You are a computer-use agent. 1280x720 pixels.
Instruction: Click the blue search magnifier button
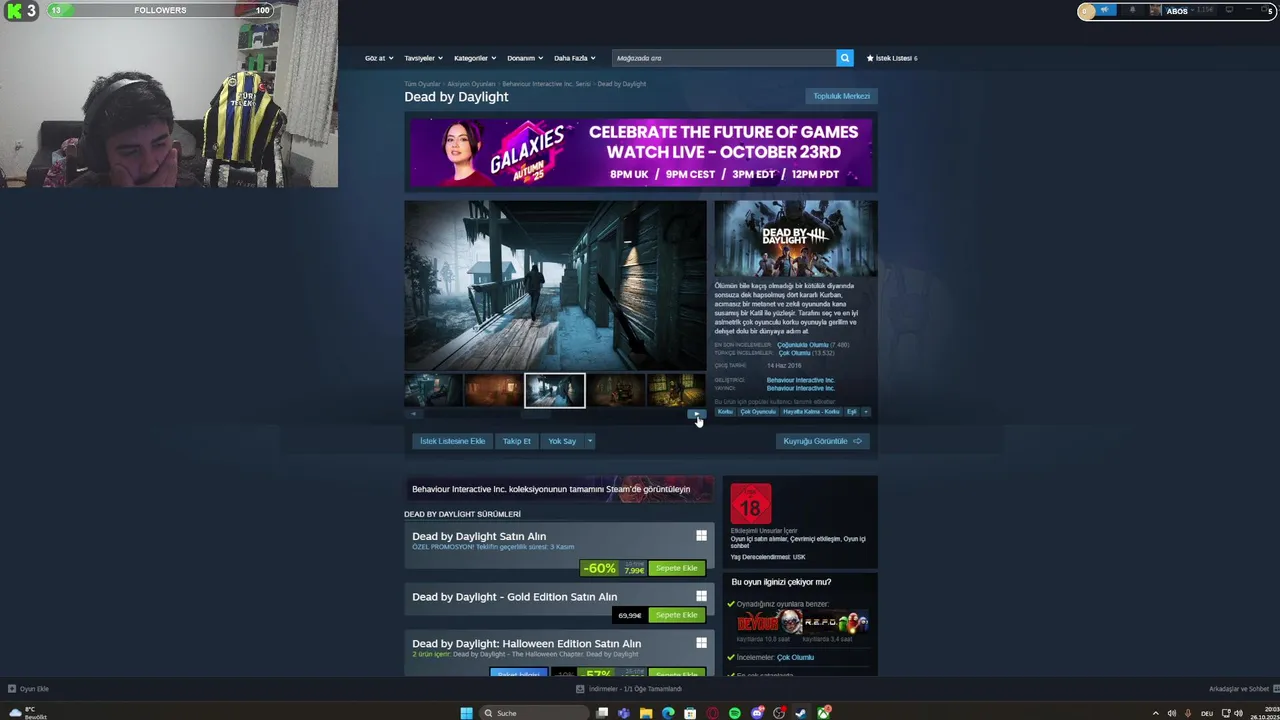click(x=845, y=58)
